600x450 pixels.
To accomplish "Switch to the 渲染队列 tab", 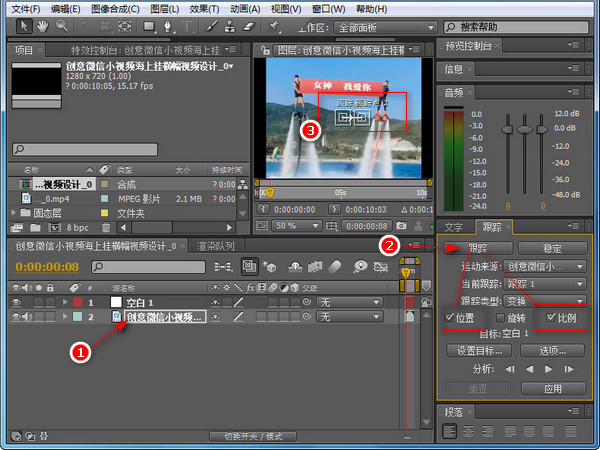I will pos(215,246).
